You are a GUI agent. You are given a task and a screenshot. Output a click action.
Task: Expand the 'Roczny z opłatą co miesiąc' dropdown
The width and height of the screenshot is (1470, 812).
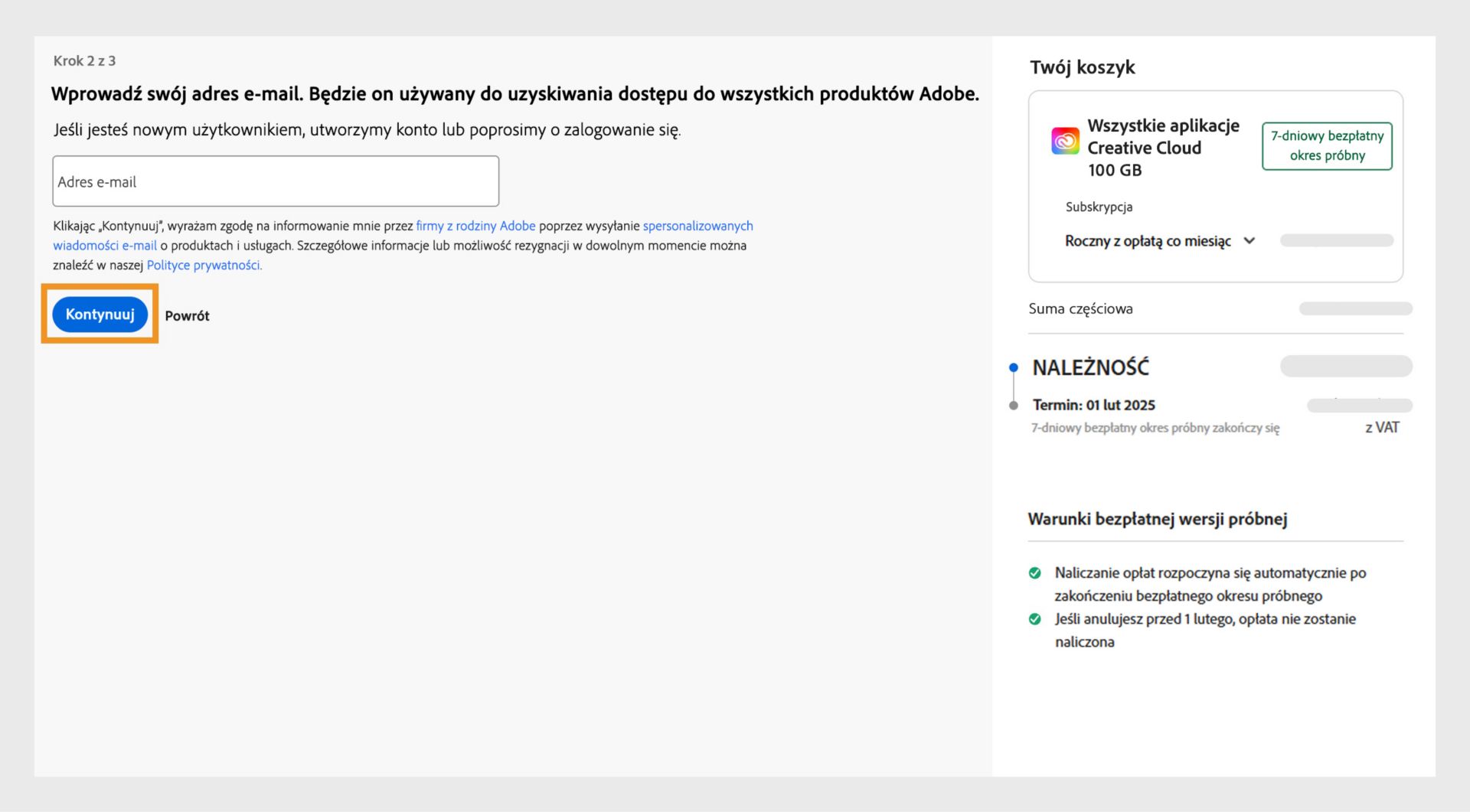[1160, 241]
